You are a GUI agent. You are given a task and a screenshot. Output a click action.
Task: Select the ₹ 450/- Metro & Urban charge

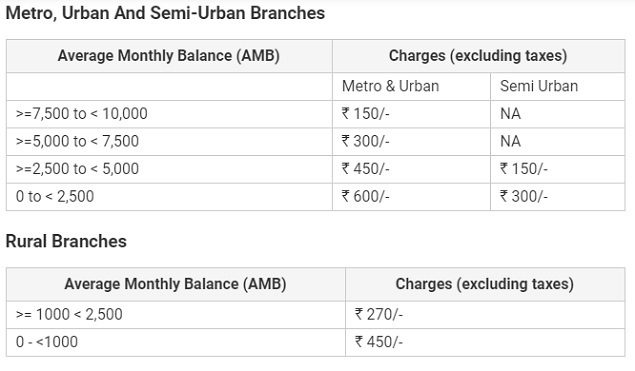point(366,169)
